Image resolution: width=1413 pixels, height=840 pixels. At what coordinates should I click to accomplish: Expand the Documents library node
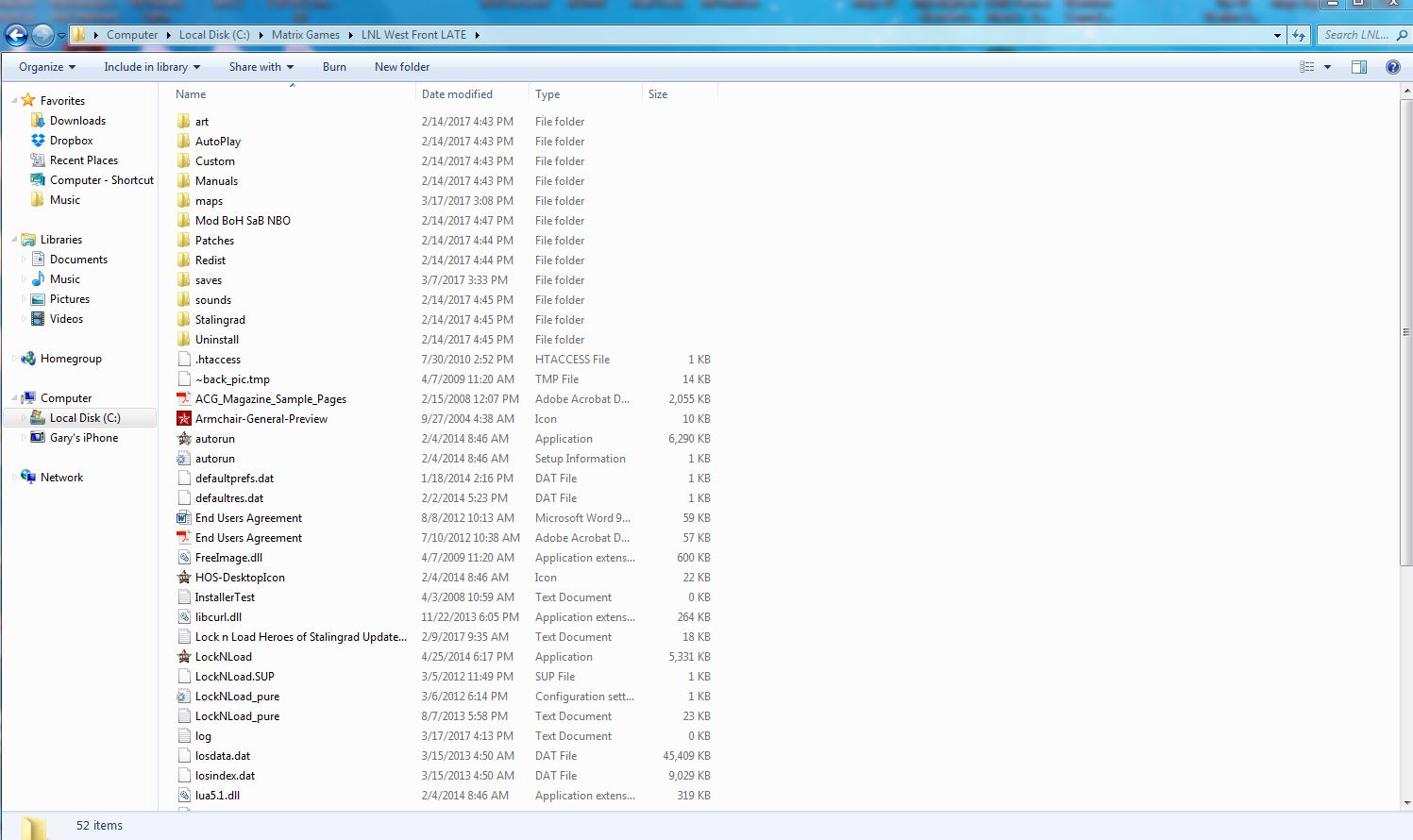click(x=24, y=260)
